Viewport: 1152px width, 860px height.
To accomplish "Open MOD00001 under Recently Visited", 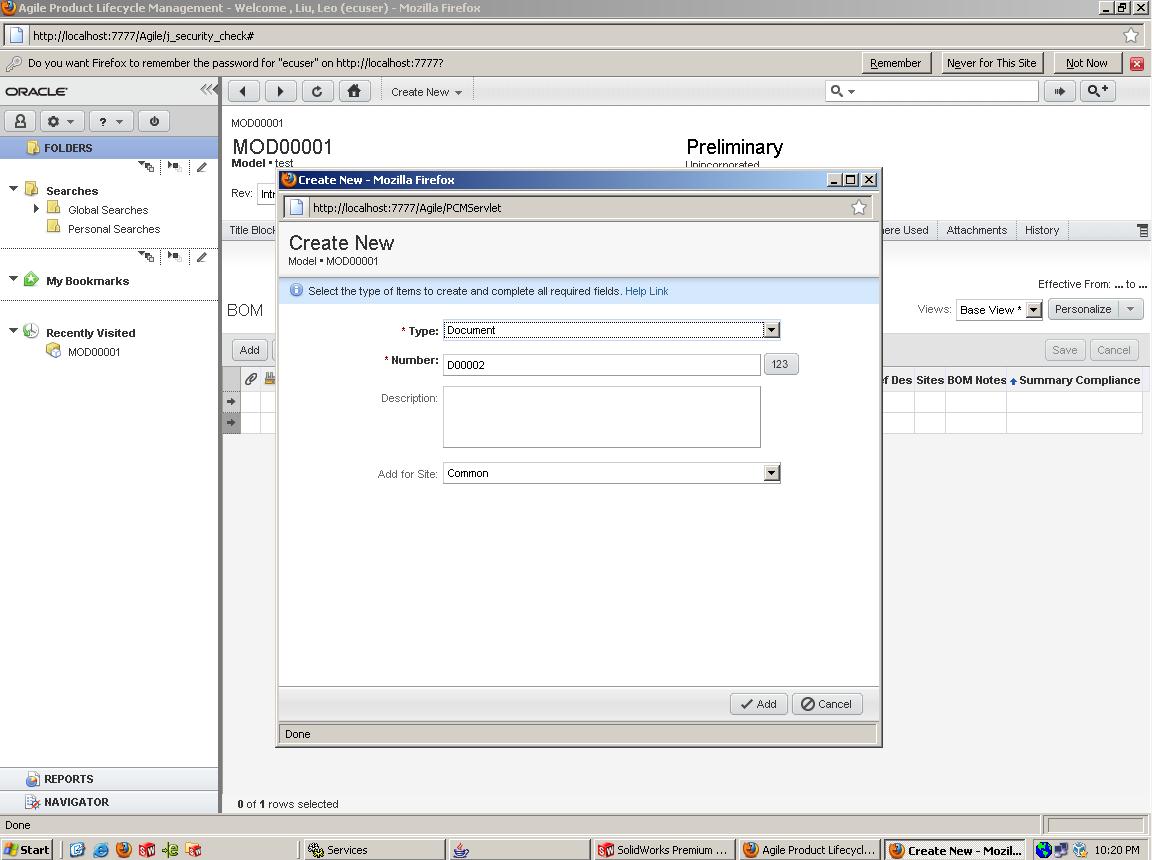I will tap(93, 352).
